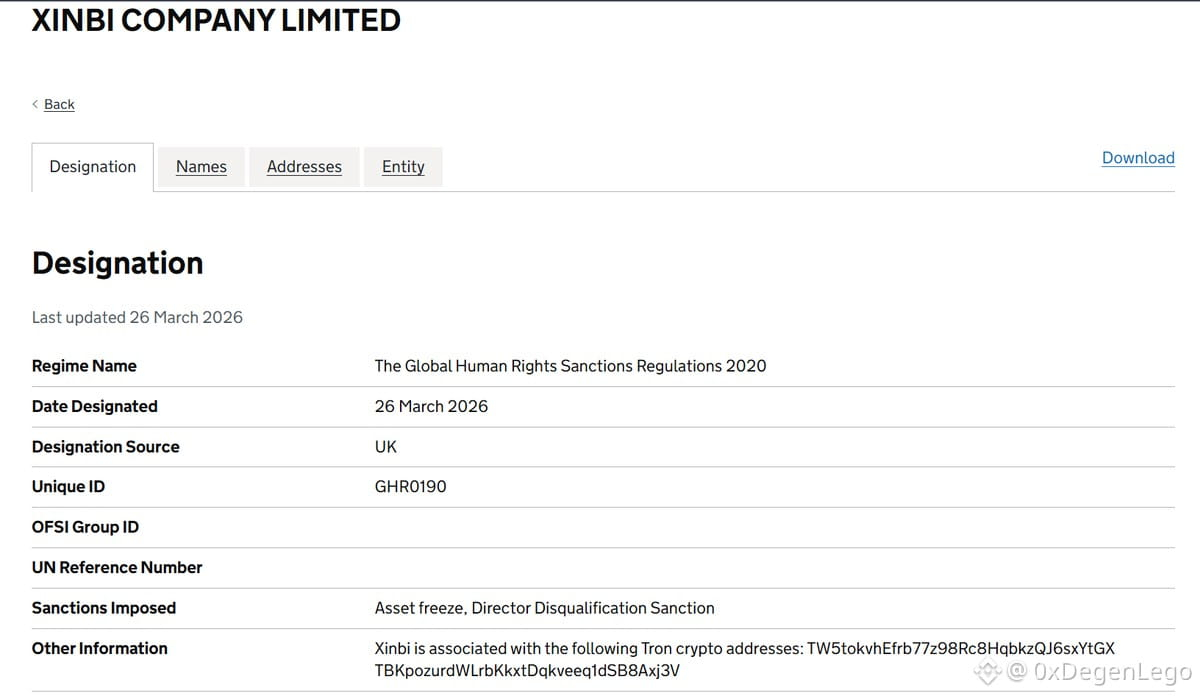The width and height of the screenshot is (1200, 696).
Task: Click the Regime Name row label
Action: (84, 366)
